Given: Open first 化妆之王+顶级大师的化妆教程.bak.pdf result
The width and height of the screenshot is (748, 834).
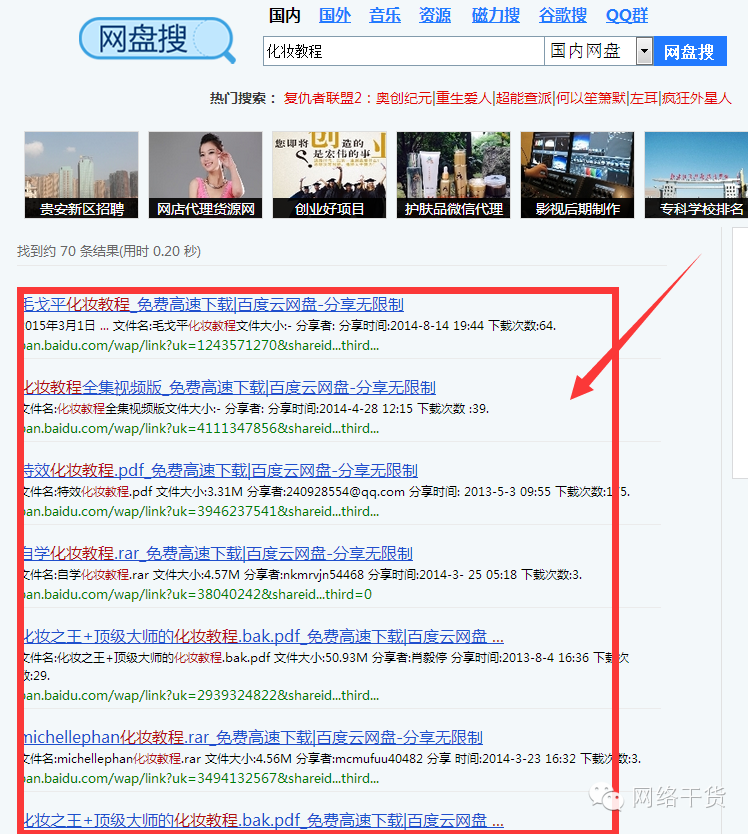Looking at the screenshot, I should [x=263, y=637].
